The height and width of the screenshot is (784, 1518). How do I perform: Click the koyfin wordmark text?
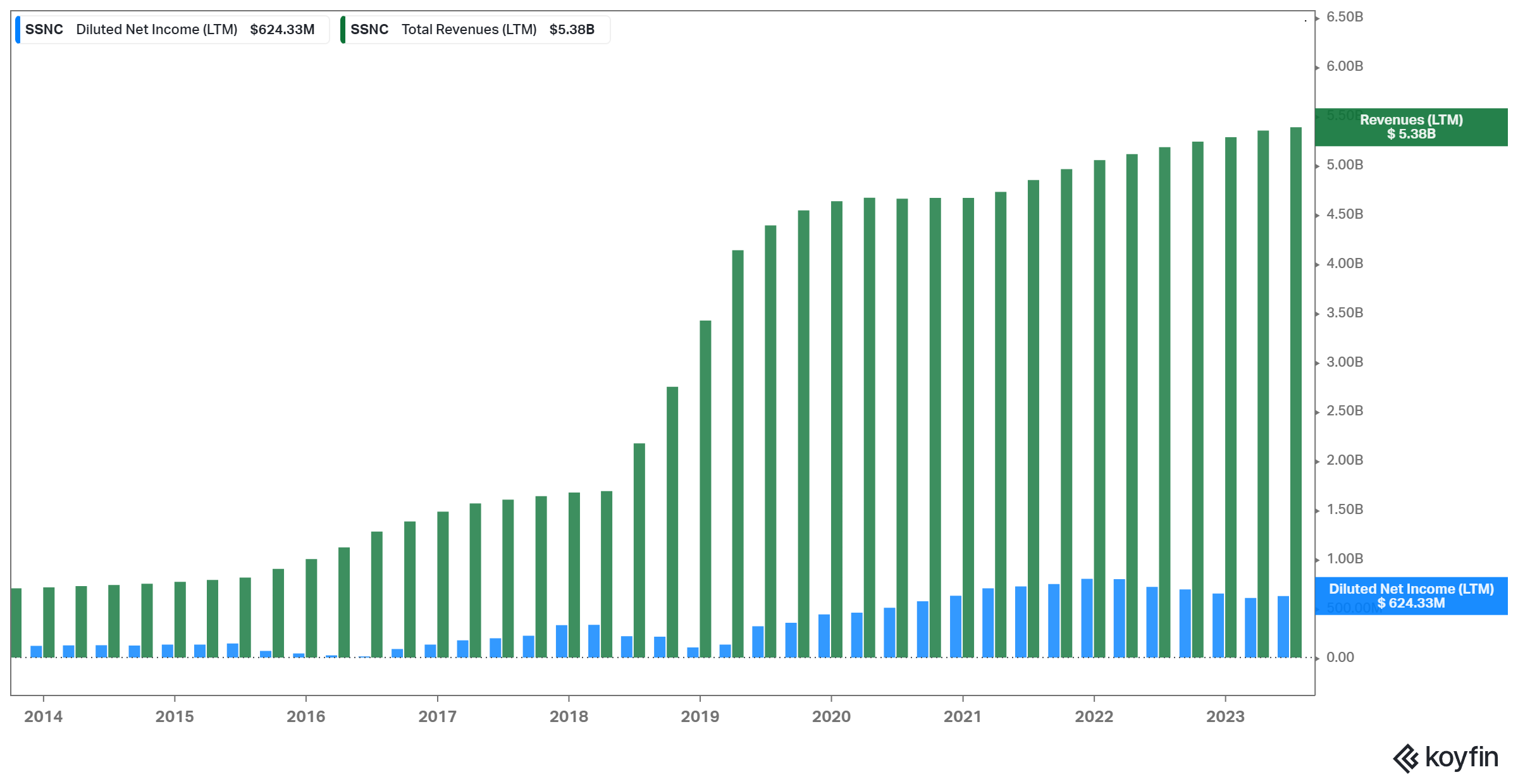coord(1461,757)
